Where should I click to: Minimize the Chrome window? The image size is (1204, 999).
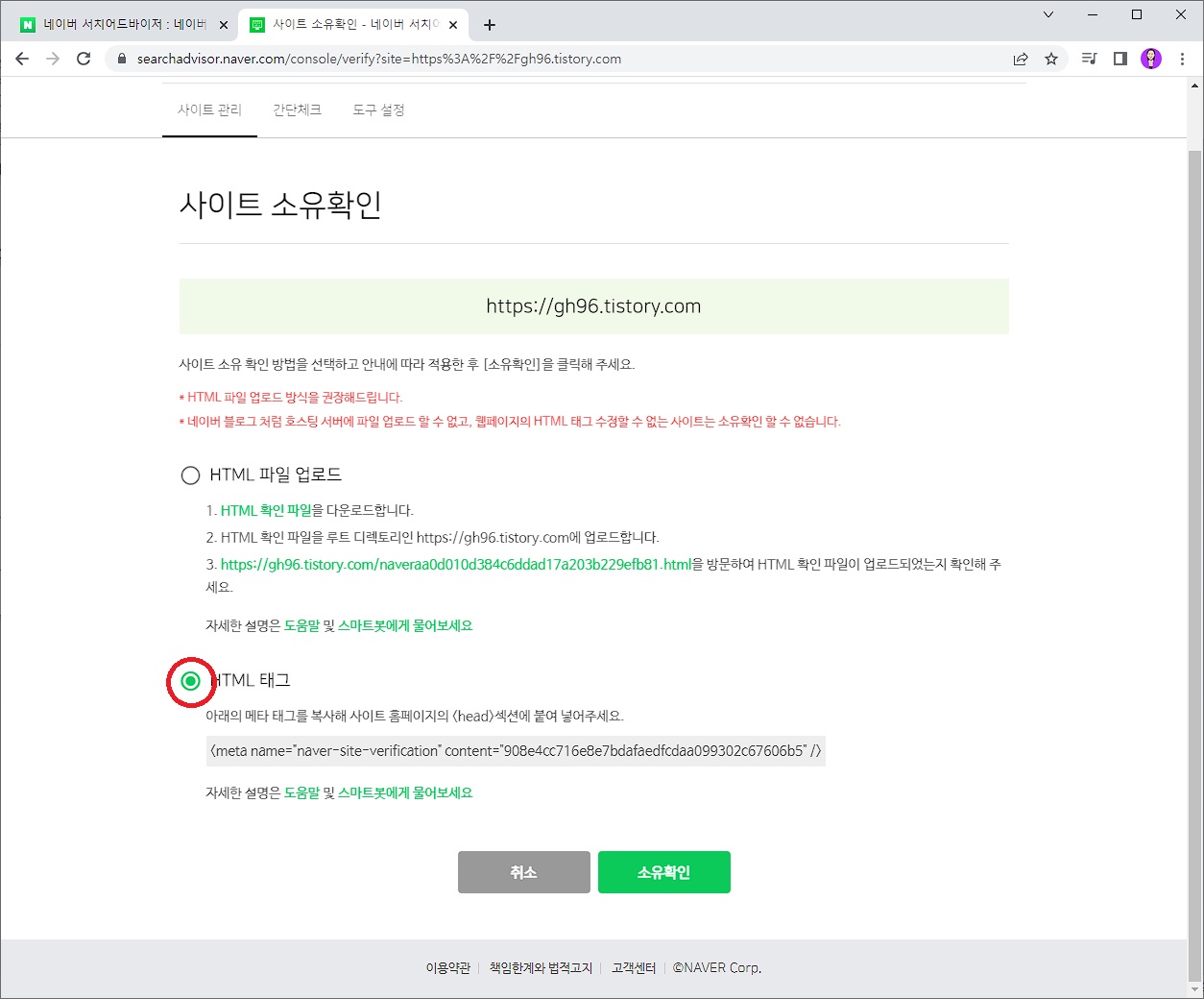point(1093,14)
